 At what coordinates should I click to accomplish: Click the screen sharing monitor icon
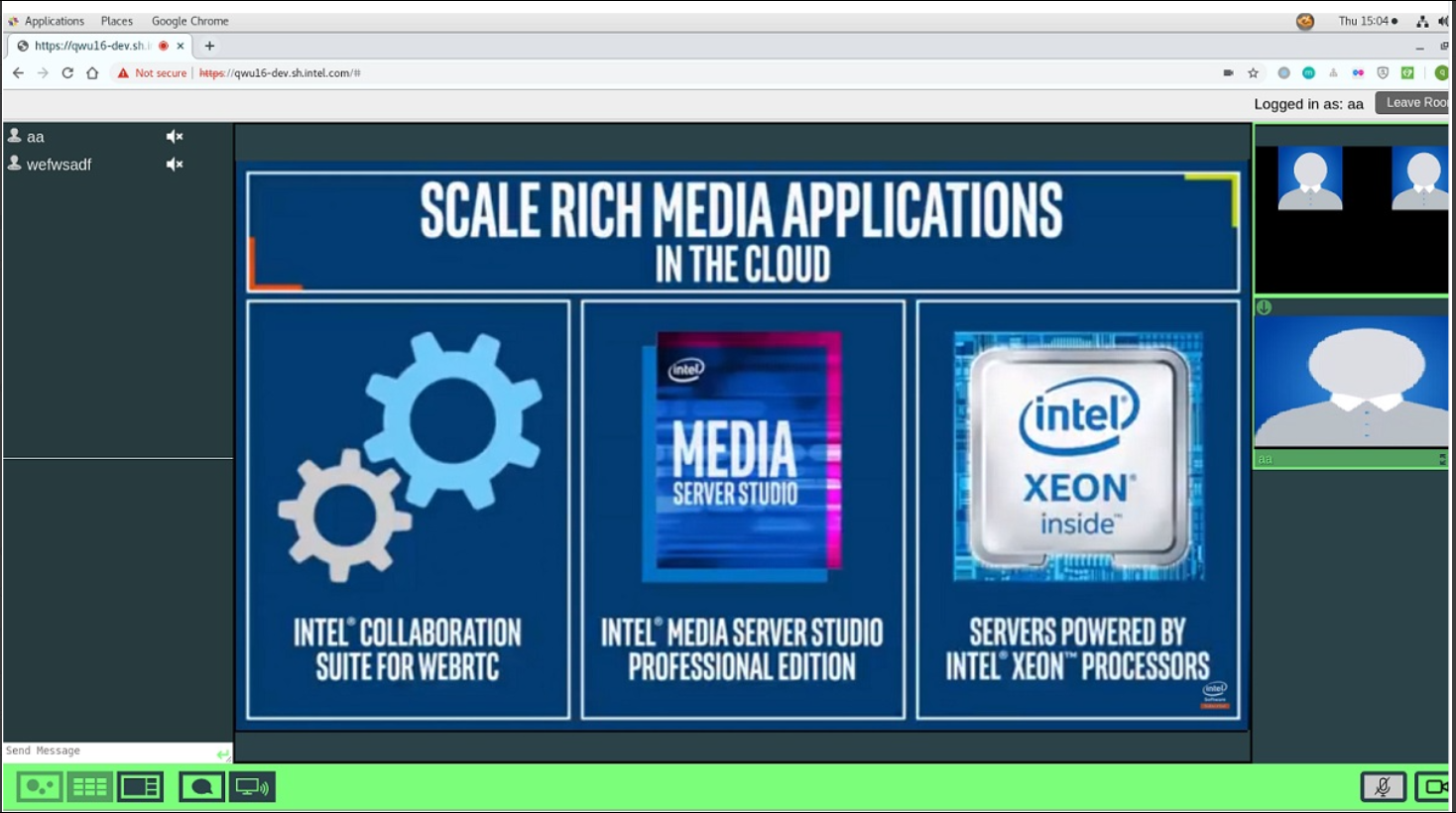click(x=252, y=787)
